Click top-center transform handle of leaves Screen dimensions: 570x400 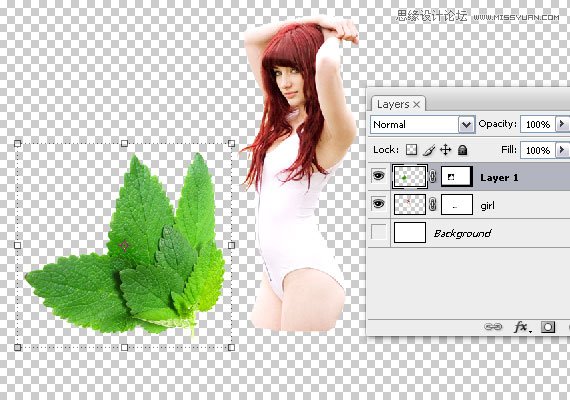(124, 143)
